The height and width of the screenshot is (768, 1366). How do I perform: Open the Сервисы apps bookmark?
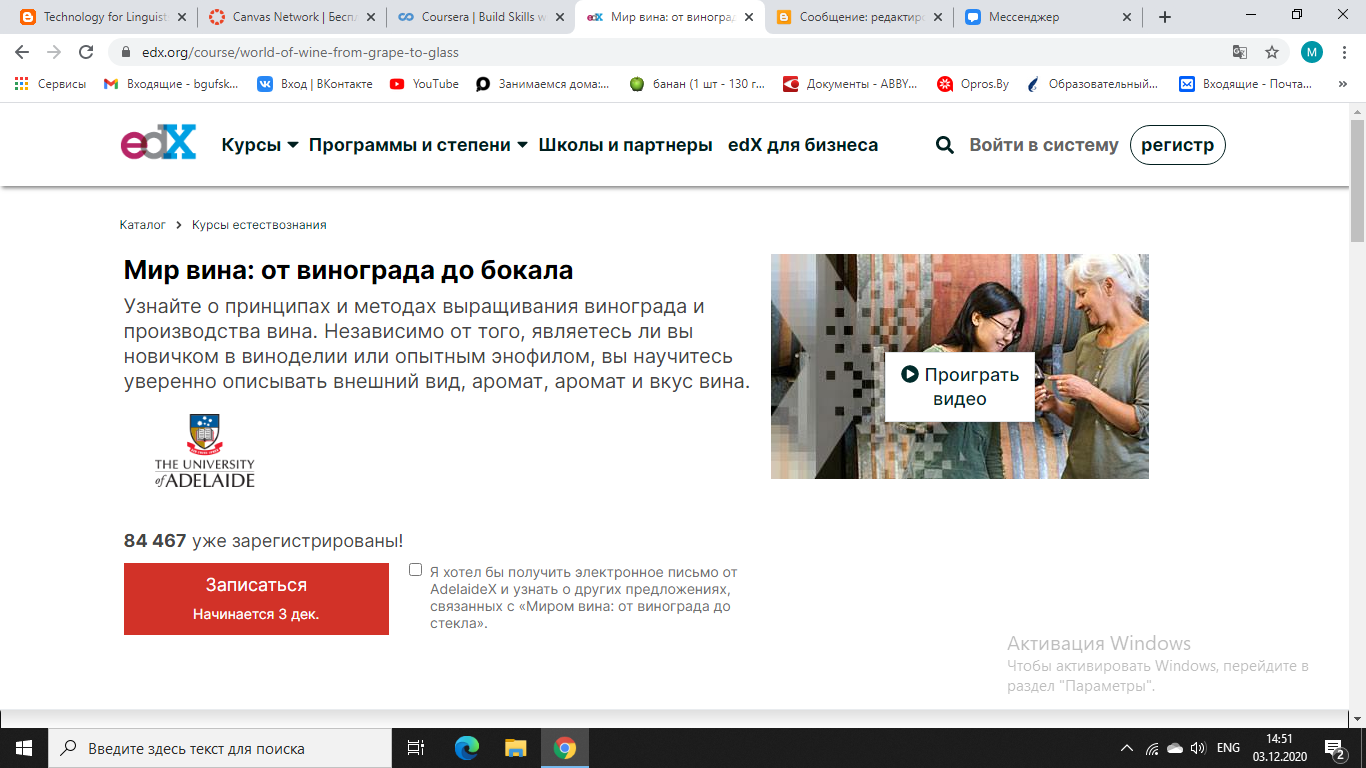[x=51, y=84]
